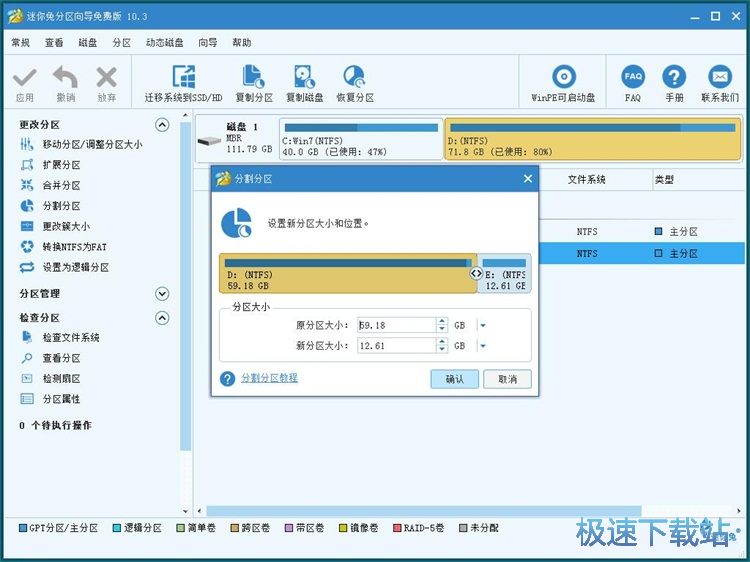
Task: Click the horizontal scrollbar of the partition list
Action: pyautogui.click(x=423, y=511)
